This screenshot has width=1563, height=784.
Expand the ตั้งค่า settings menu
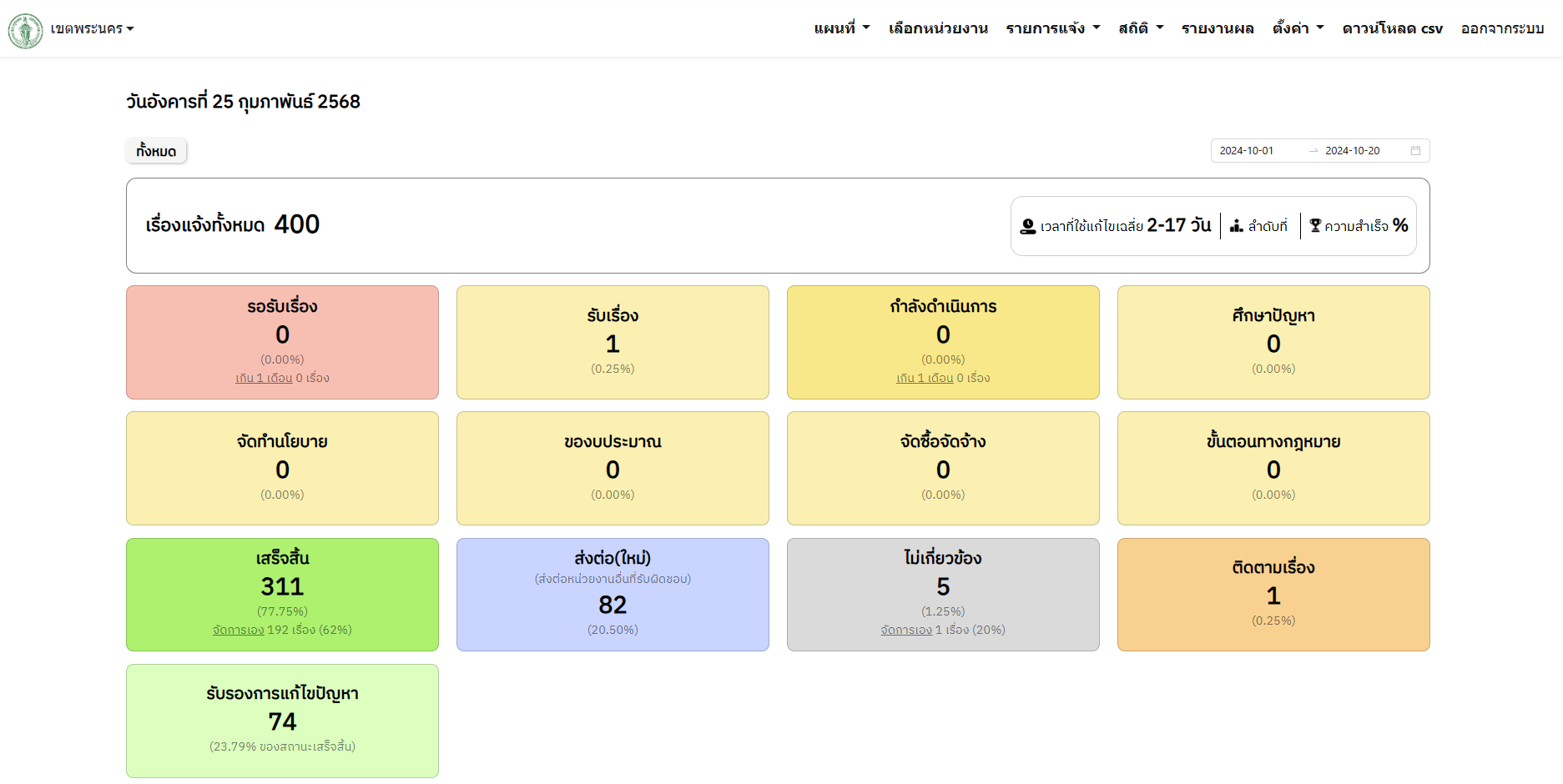point(1298,28)
